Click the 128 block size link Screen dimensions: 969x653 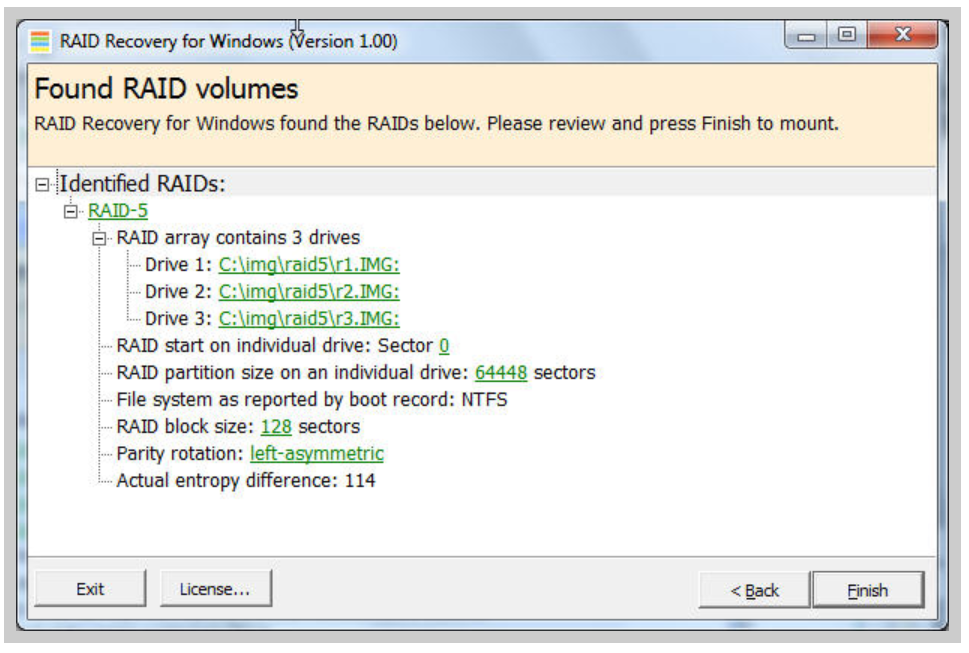click(276, 426)
